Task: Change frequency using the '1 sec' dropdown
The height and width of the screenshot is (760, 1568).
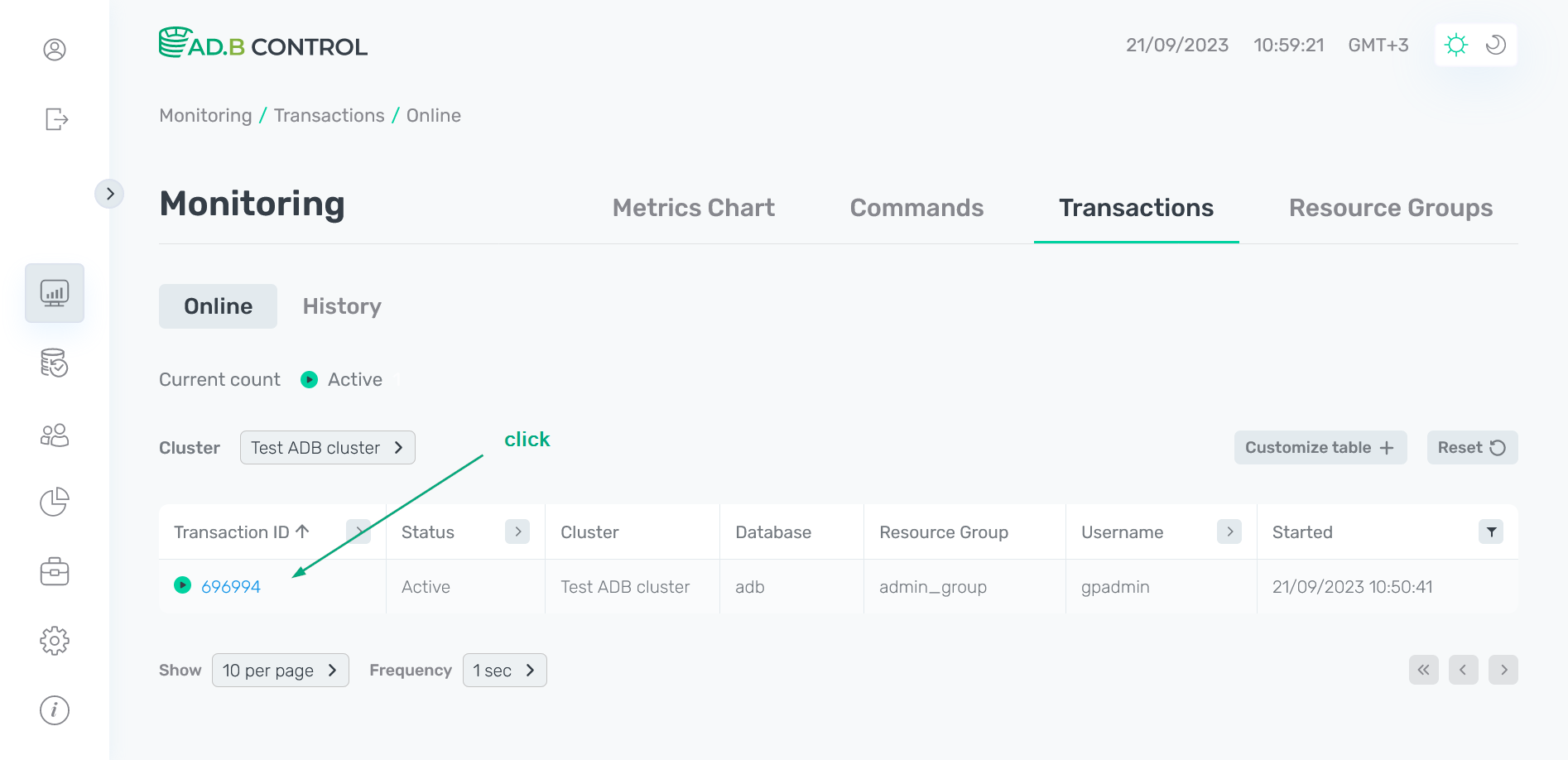Action: [x=504, y=670]
